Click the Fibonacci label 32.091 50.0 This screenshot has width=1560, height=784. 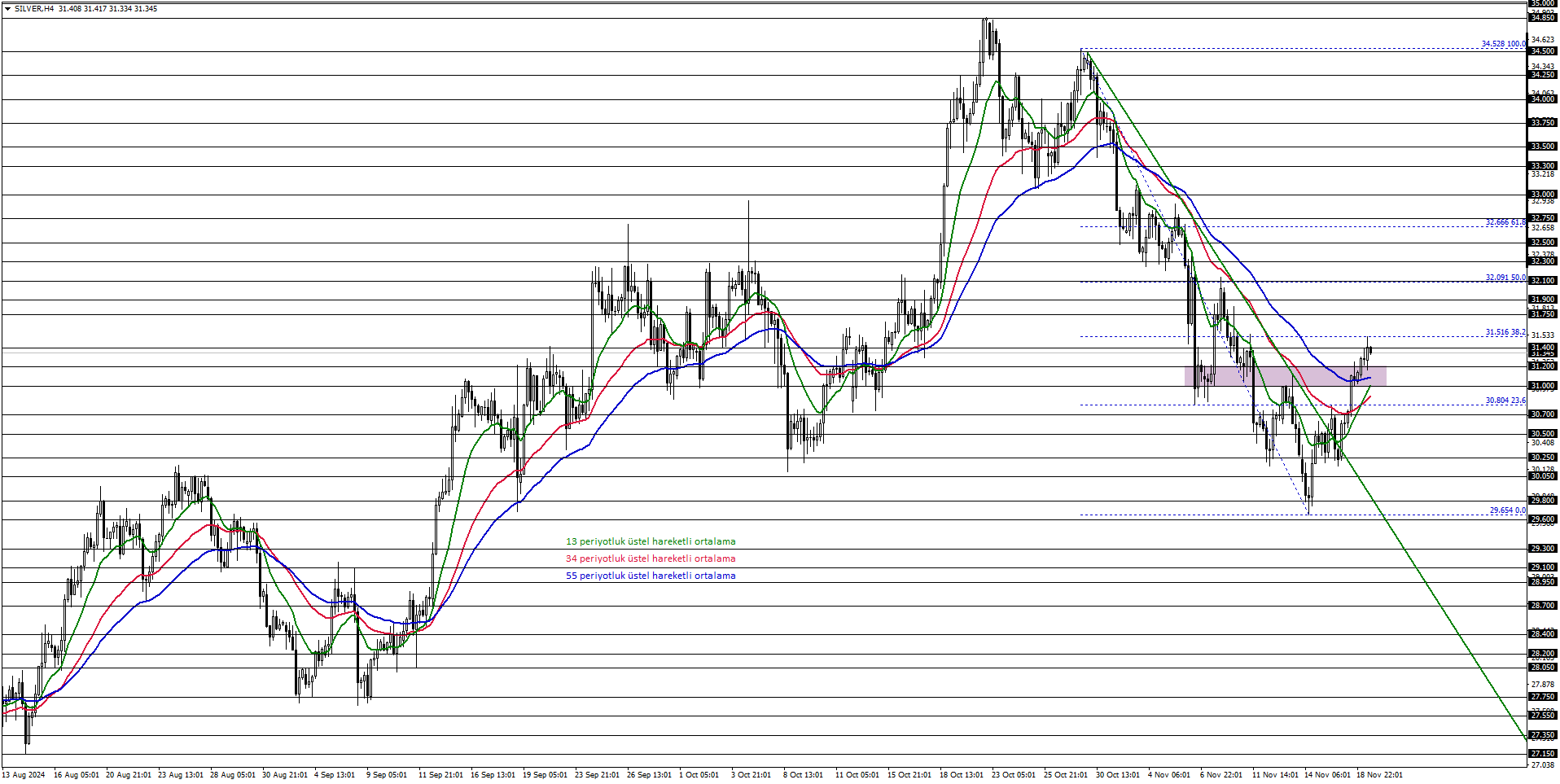1505,278
